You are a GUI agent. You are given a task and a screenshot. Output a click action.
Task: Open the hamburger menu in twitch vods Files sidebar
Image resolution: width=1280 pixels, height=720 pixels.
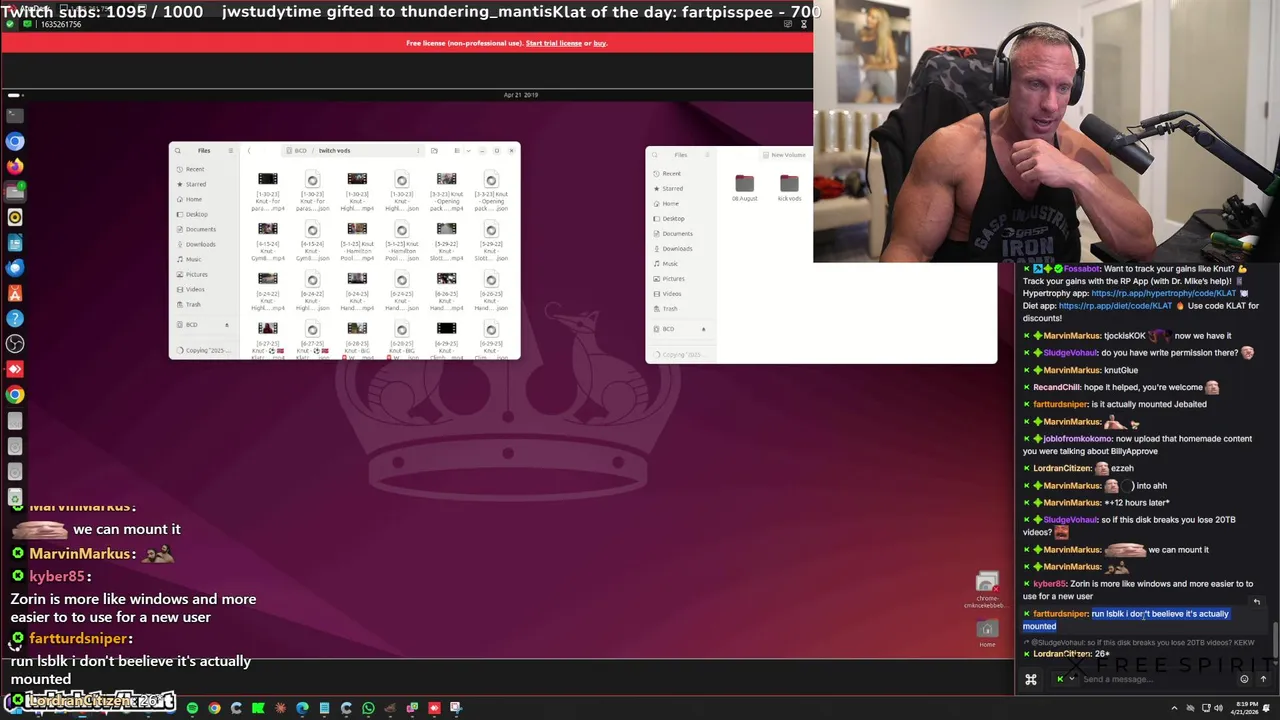230,151
